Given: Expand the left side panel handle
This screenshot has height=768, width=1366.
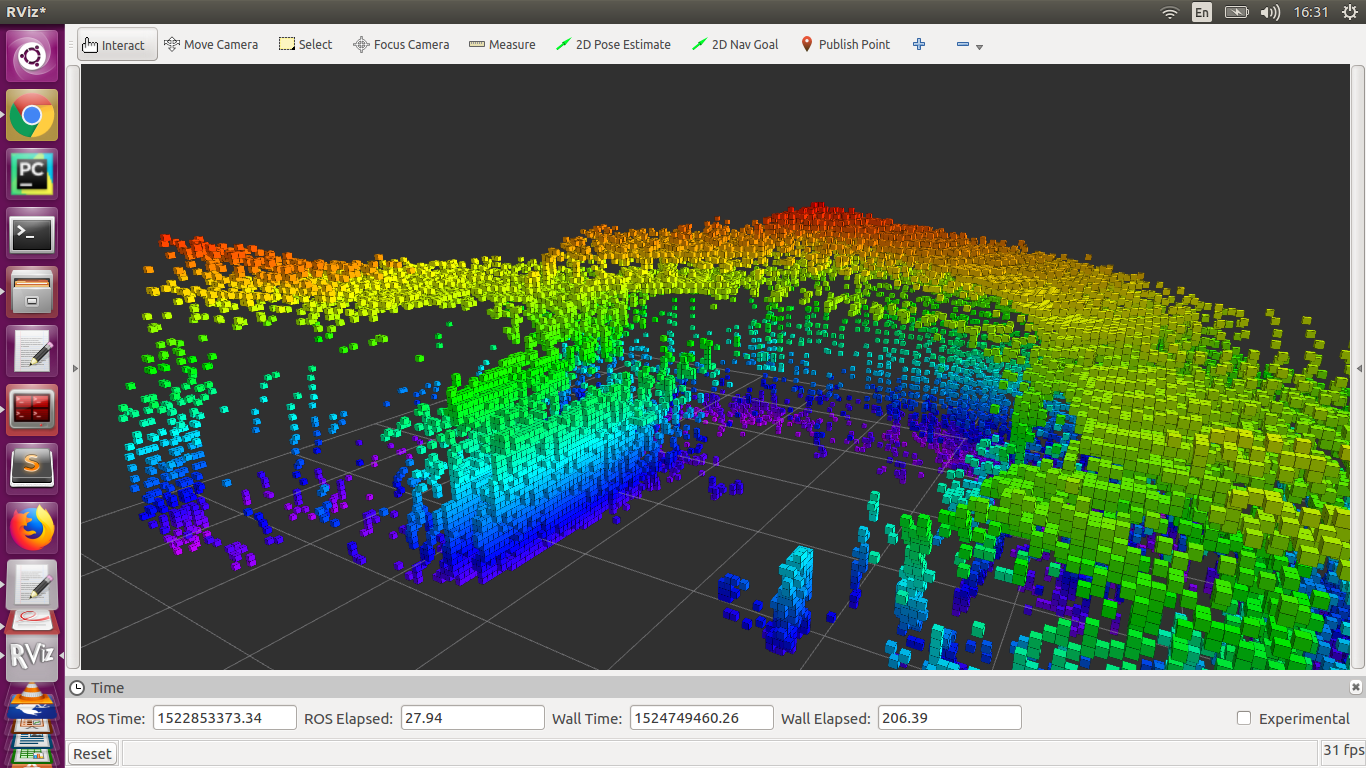Looking at the screenshot, I should (74, 368).
